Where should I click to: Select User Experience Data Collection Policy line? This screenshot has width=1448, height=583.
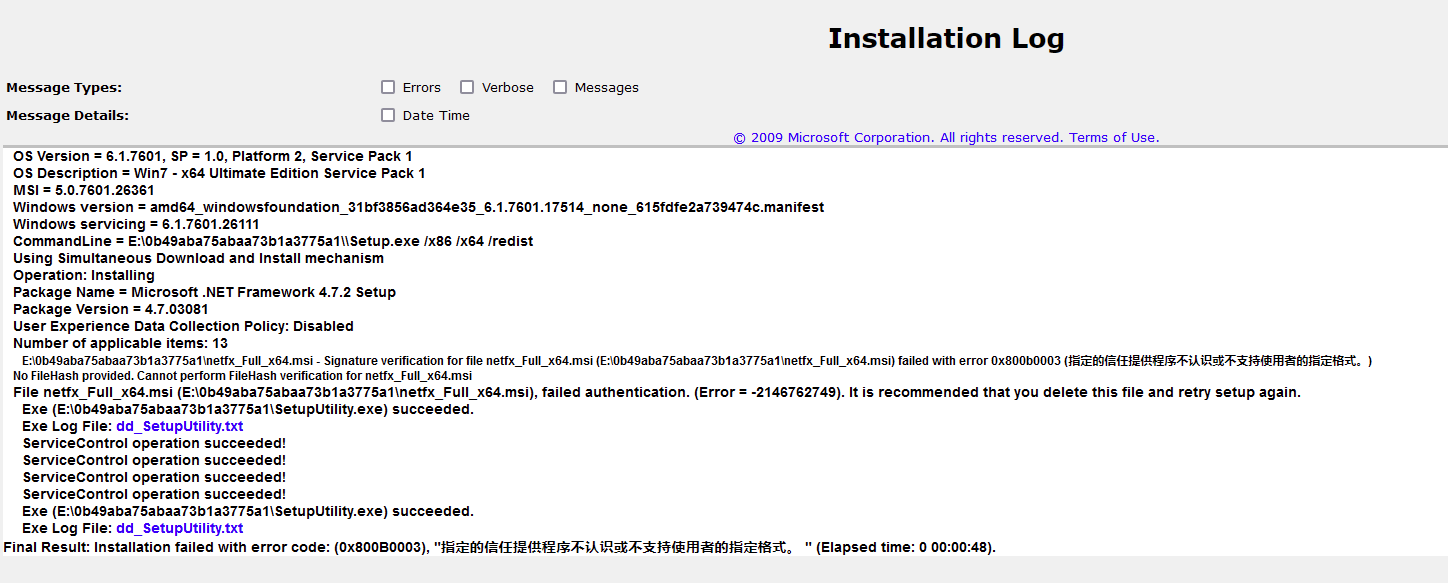[183, 326]
